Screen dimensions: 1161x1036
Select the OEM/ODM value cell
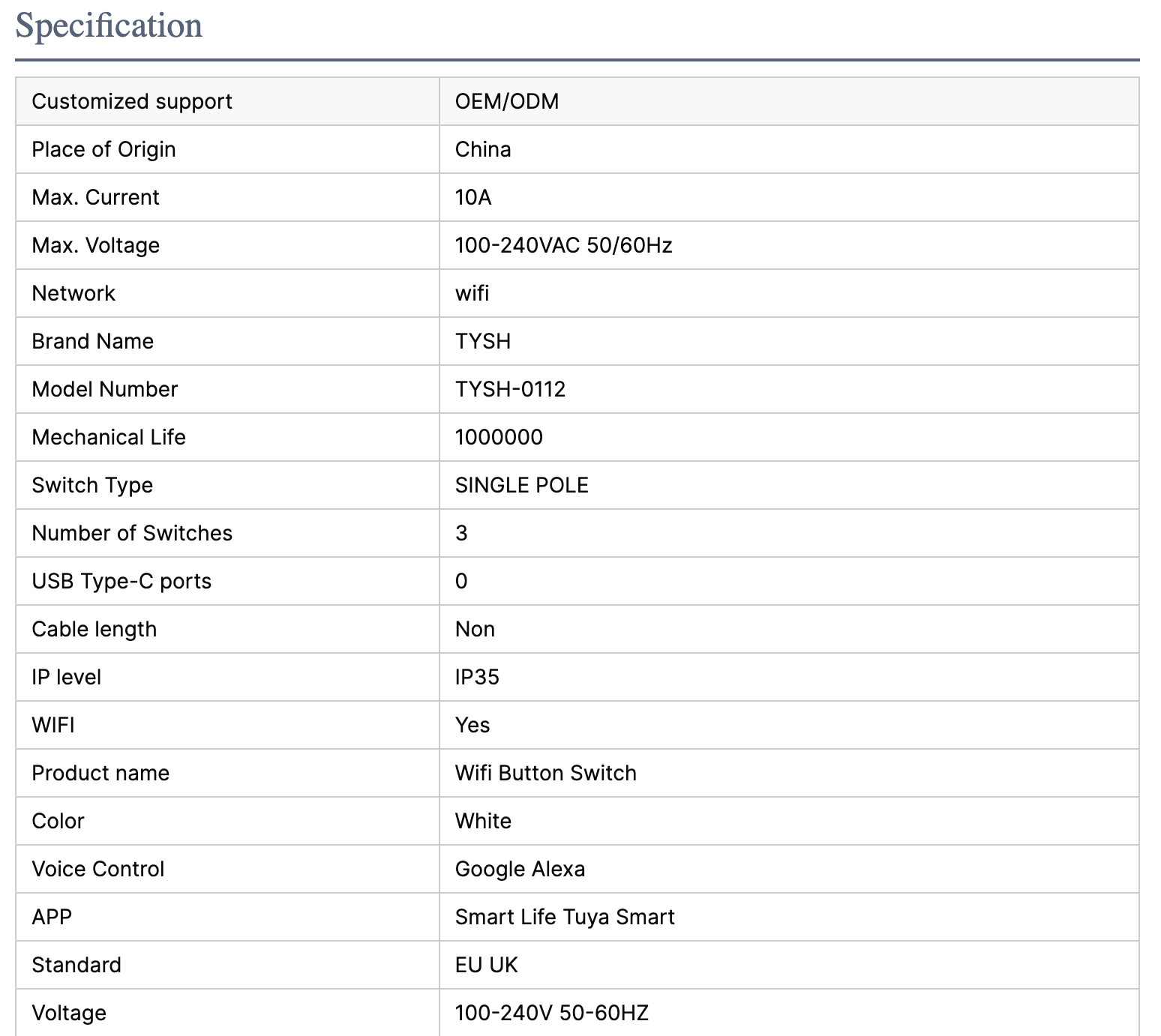coord(507,101)
